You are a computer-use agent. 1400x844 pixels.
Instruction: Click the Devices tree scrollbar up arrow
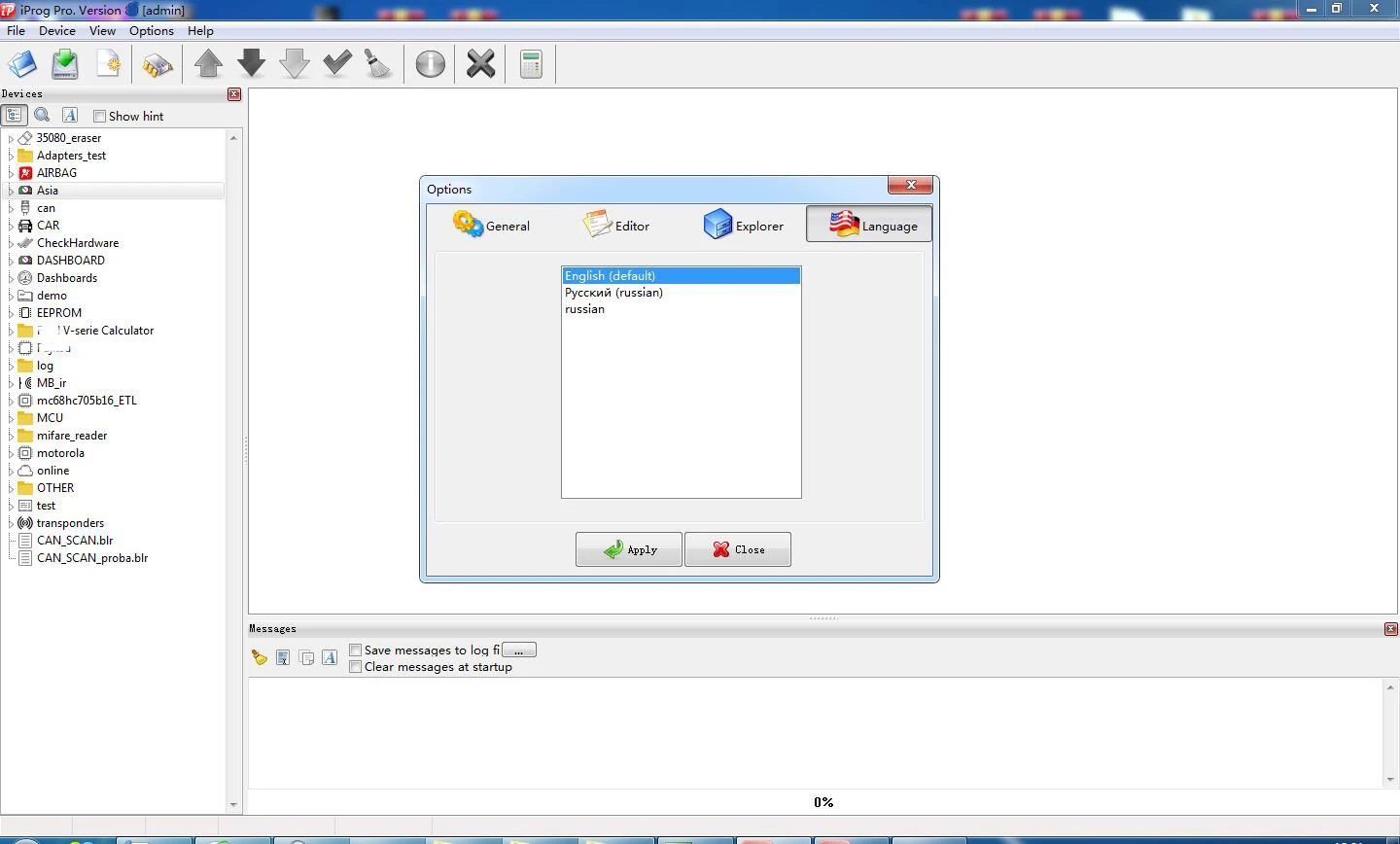pos(233,138)
